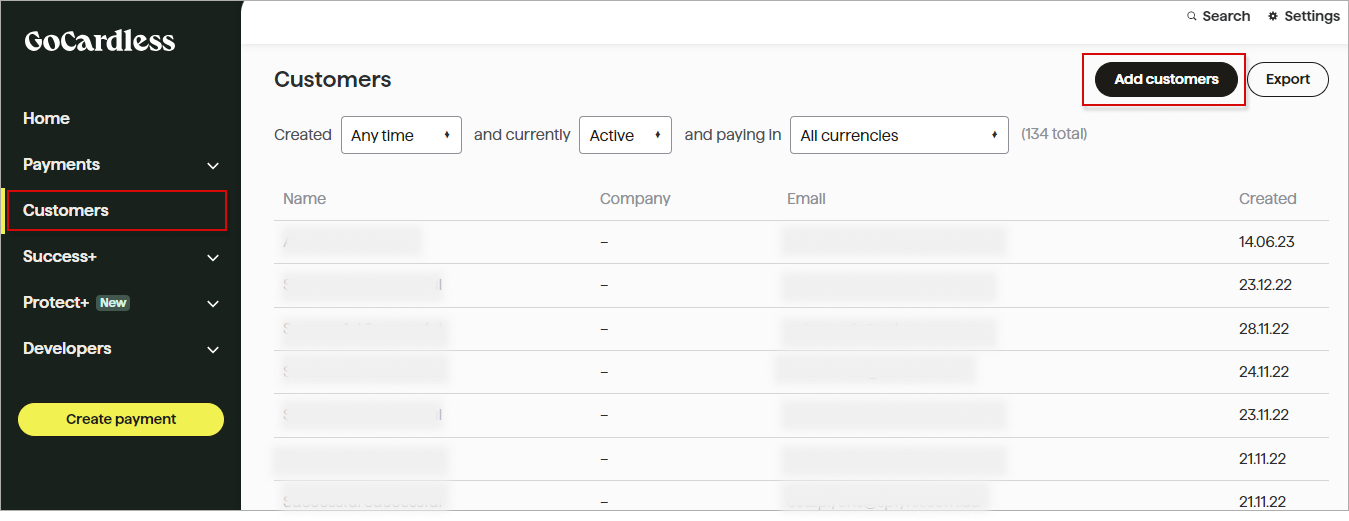Expand the Success+ sidebar chevron
Viewport: 1349px width, 521px height.
(x=212, y=257)
